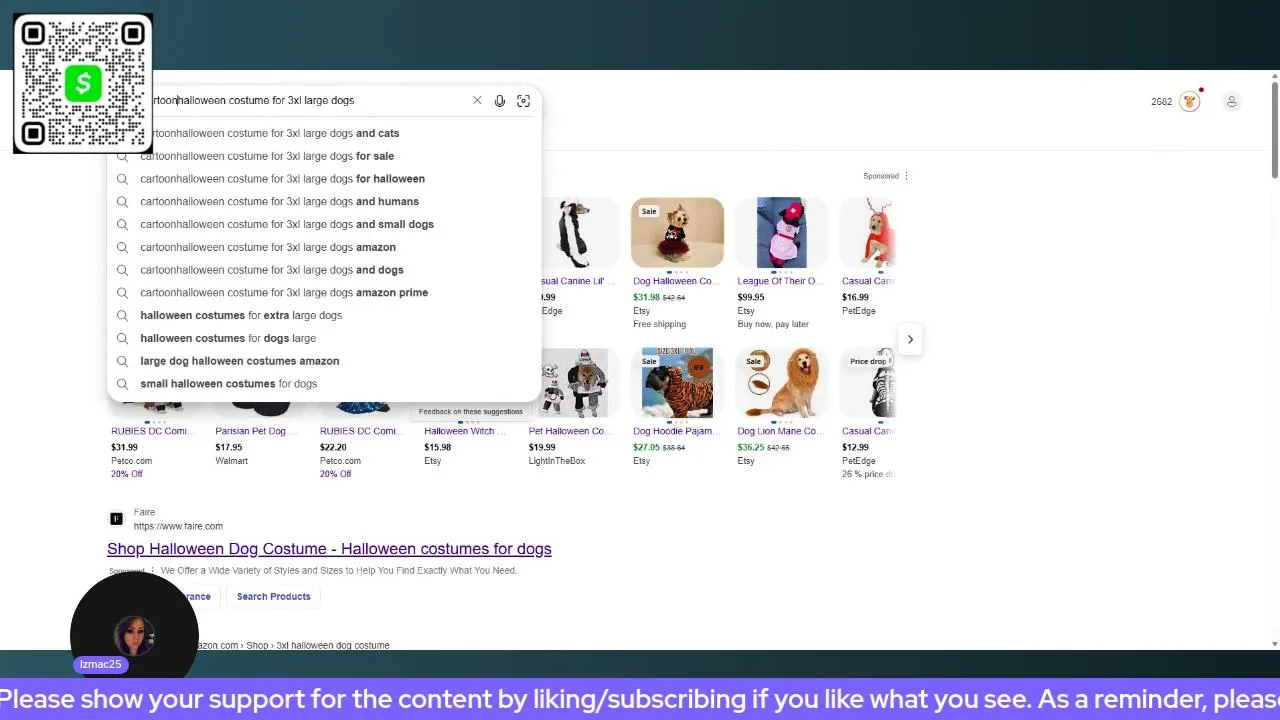The height and width of the screenshot is (720, 1280).
Task: Choose "large dog halloween costumes amazon" suggestion
Action: 324,361
